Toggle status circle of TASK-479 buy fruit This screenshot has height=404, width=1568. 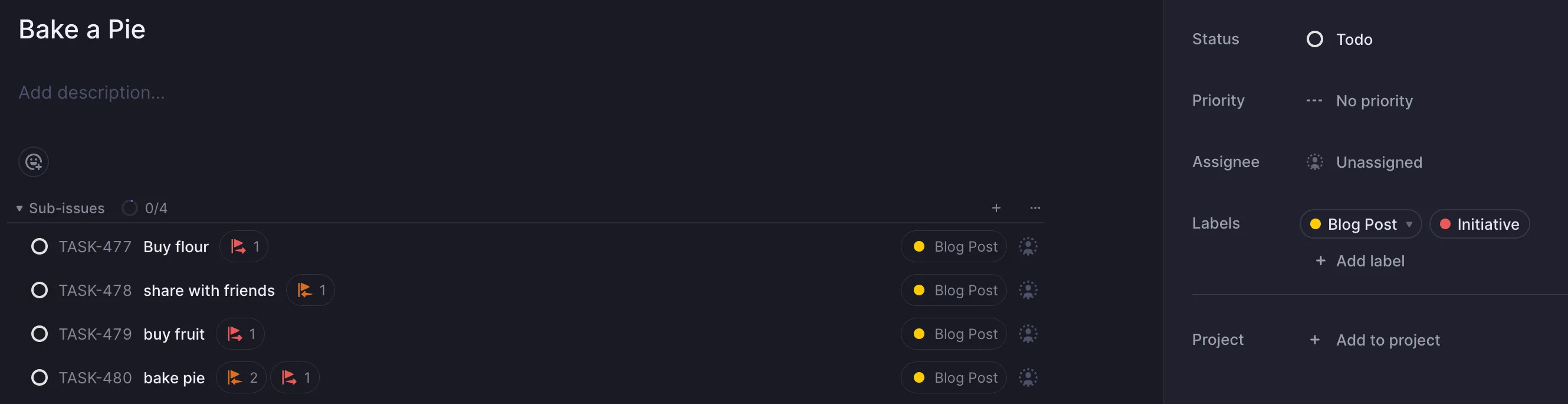40,334
